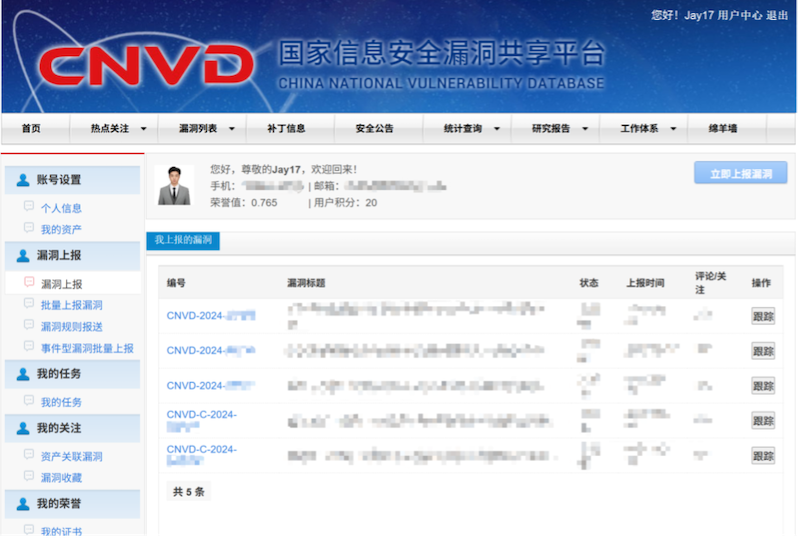Image resolution: width=800 pixels, height=539 pixels.
Task: Expand the 工作体系 dropdown arrow
Action: (x=673, y=129)
